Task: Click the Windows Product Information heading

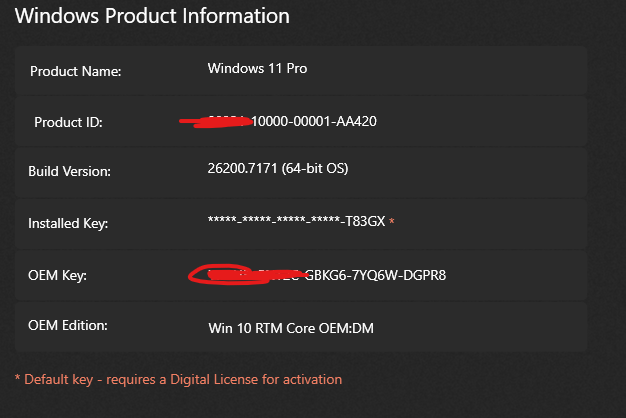Action: (x=152, y=16)
